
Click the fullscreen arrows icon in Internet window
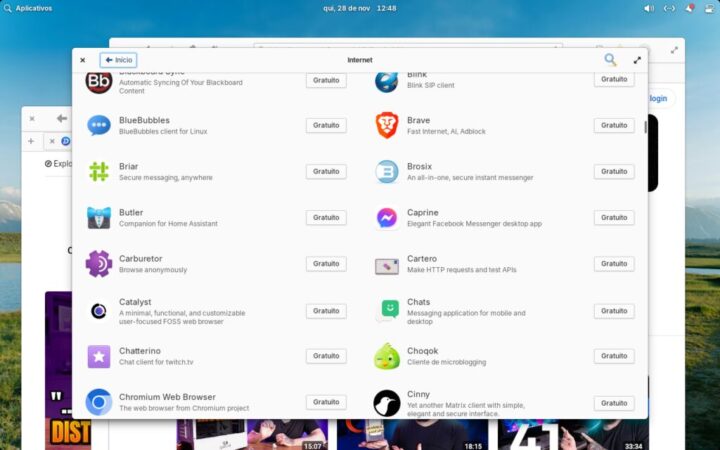click(637, 60)
